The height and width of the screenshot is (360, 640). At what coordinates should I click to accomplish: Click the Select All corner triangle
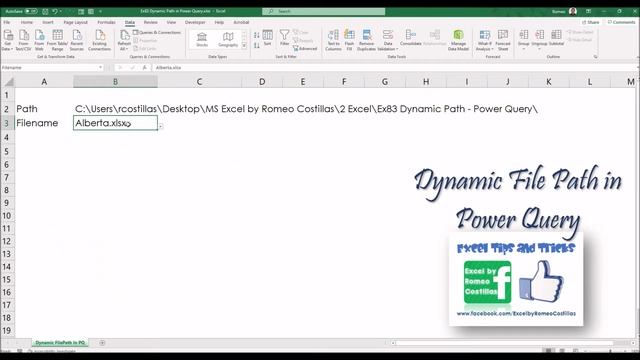point(8,82)
